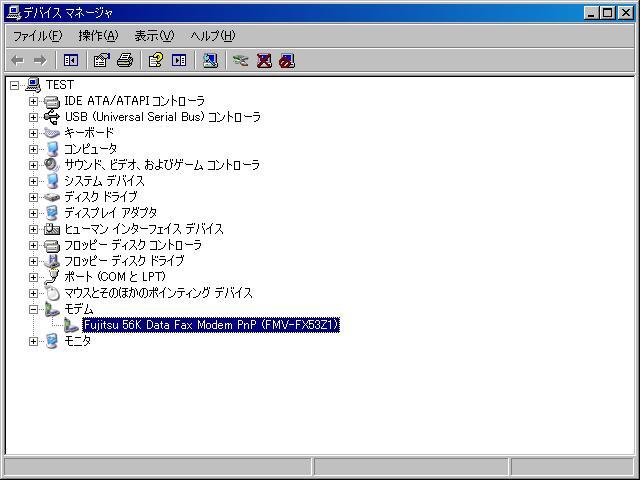Image resolution: width=640 pixels, height=480 pixels.
Task: Select the モデム label
Action: tap(79, 309)
